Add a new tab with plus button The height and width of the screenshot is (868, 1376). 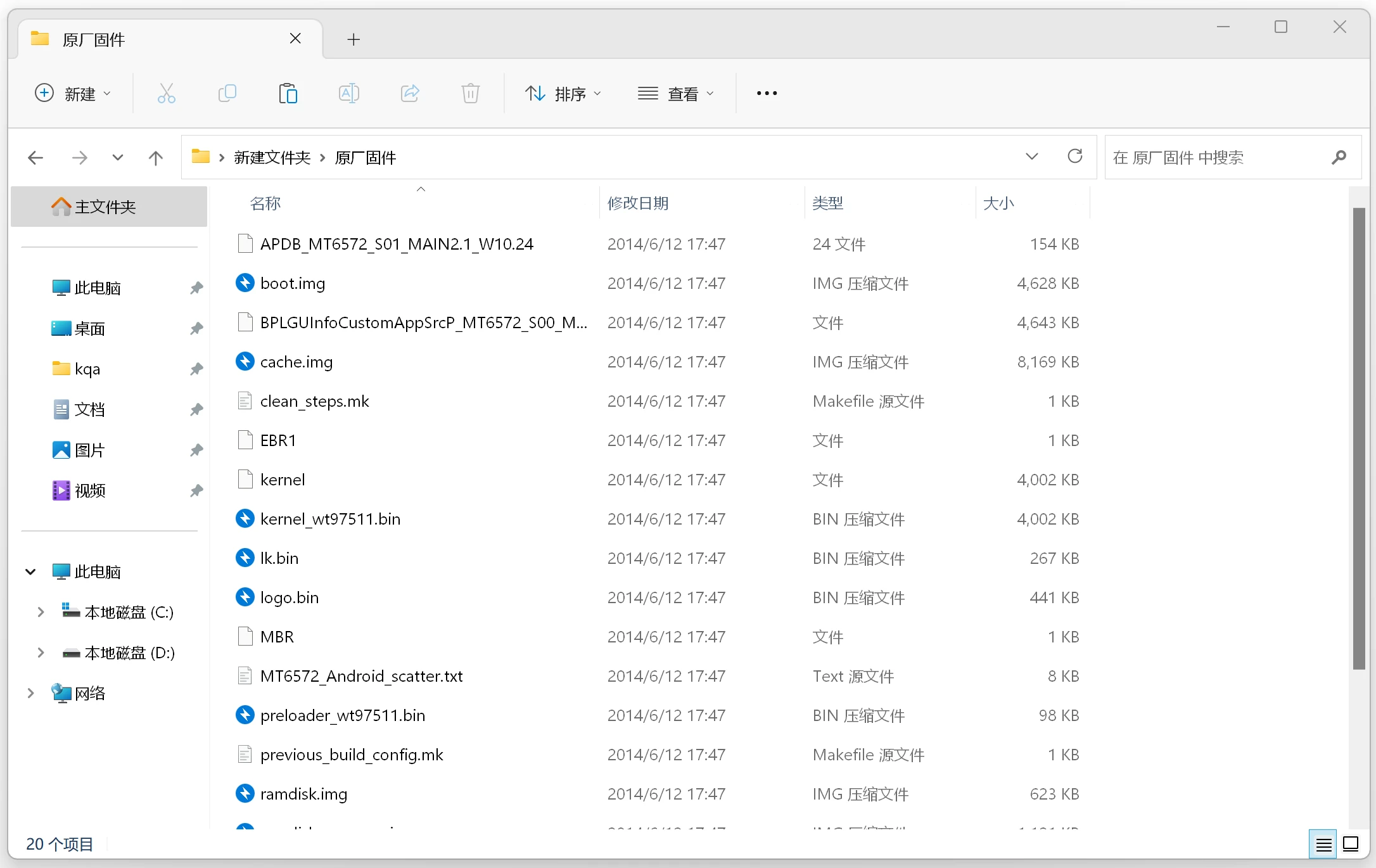pos(354,39)
